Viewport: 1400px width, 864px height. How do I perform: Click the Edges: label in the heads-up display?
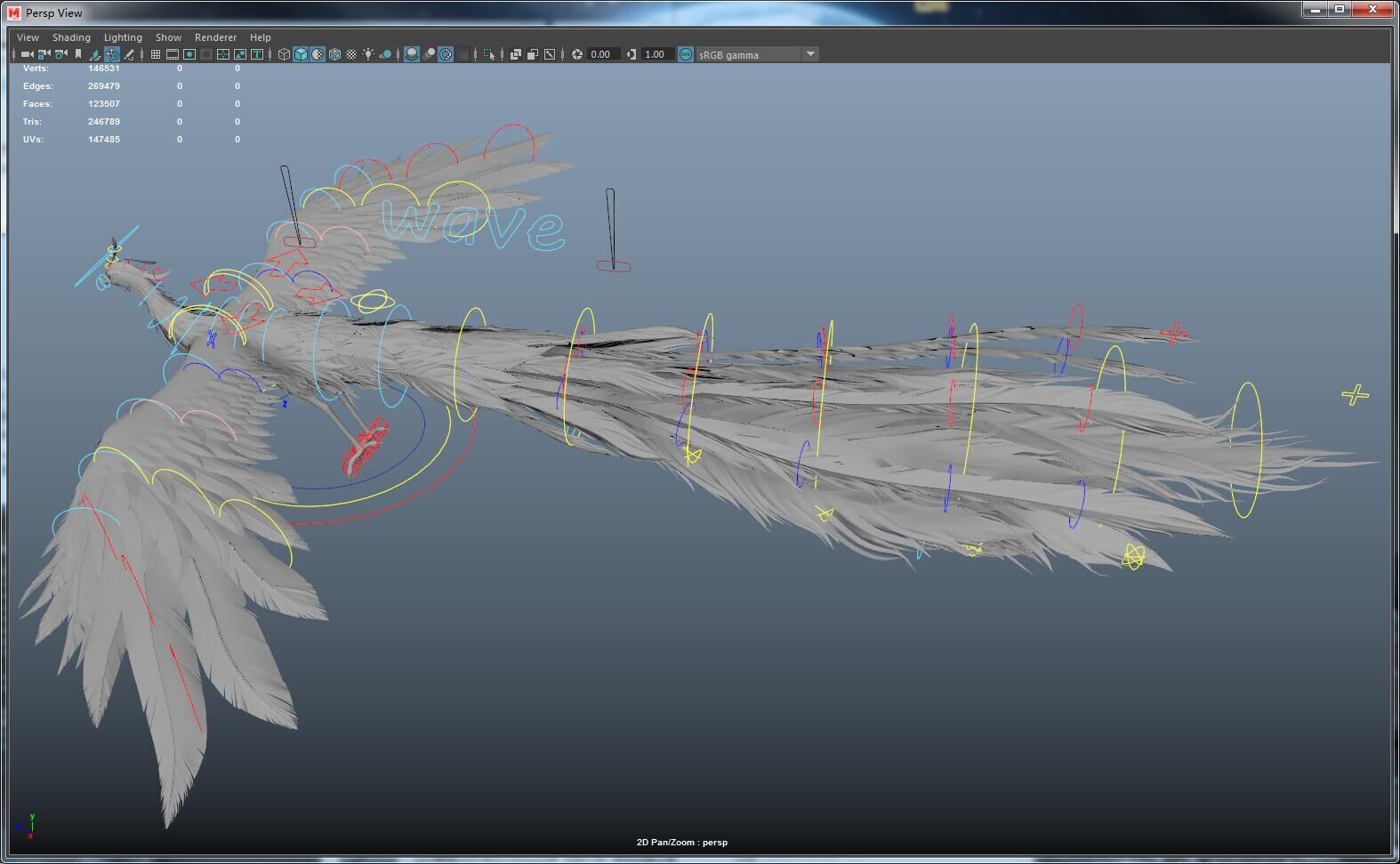coord(38,86)
